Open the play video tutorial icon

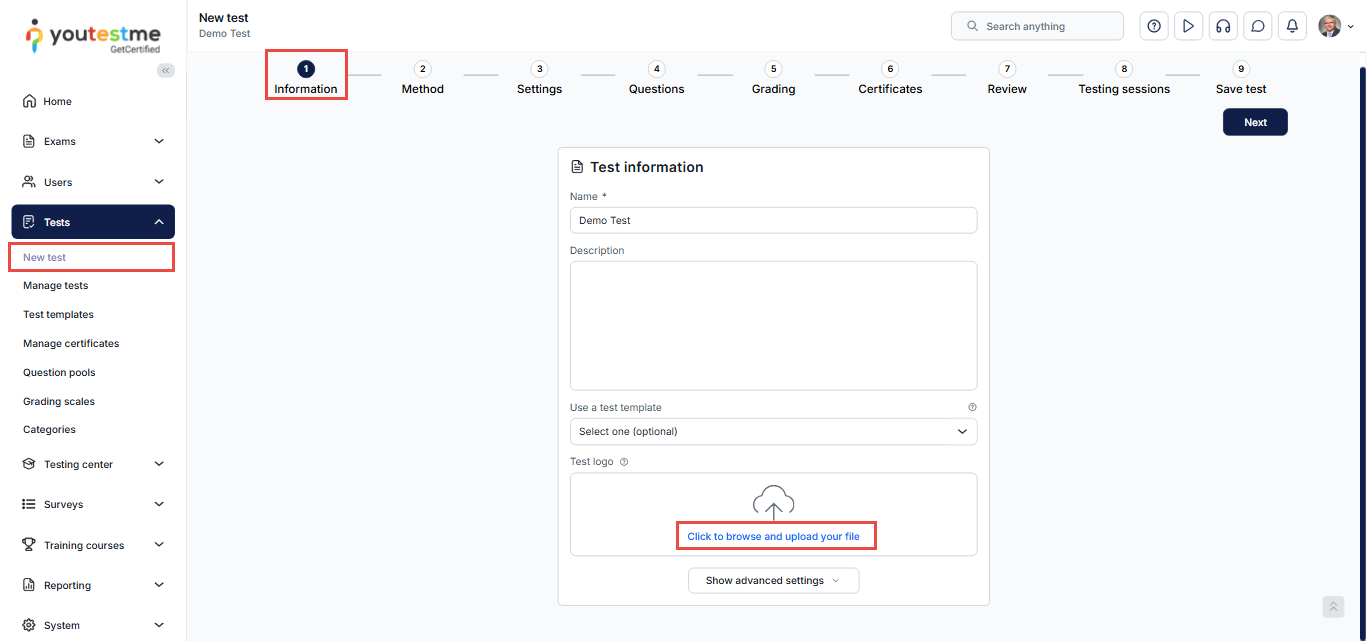click(1188, 26)
